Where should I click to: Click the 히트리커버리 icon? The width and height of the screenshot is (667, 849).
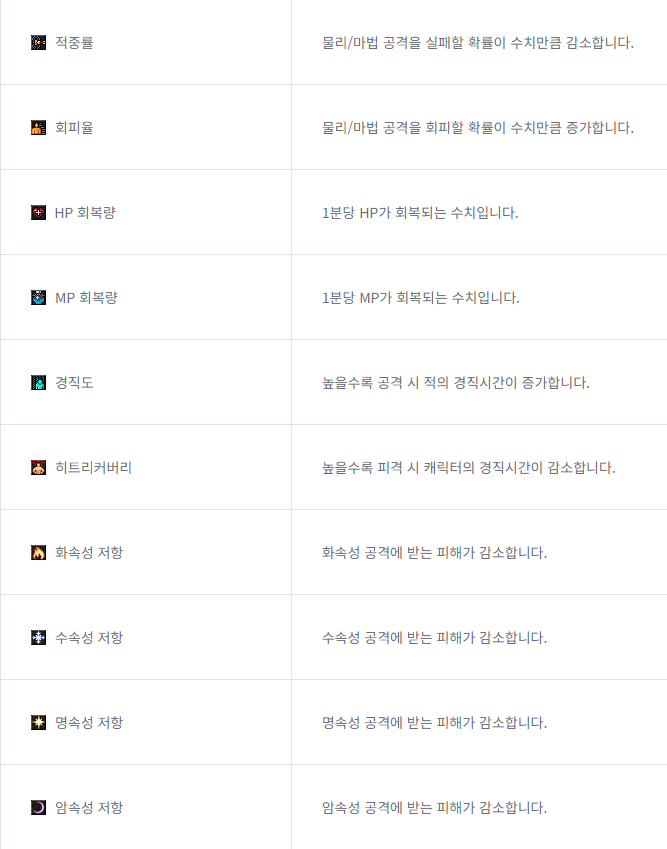(x=38, y=467)
